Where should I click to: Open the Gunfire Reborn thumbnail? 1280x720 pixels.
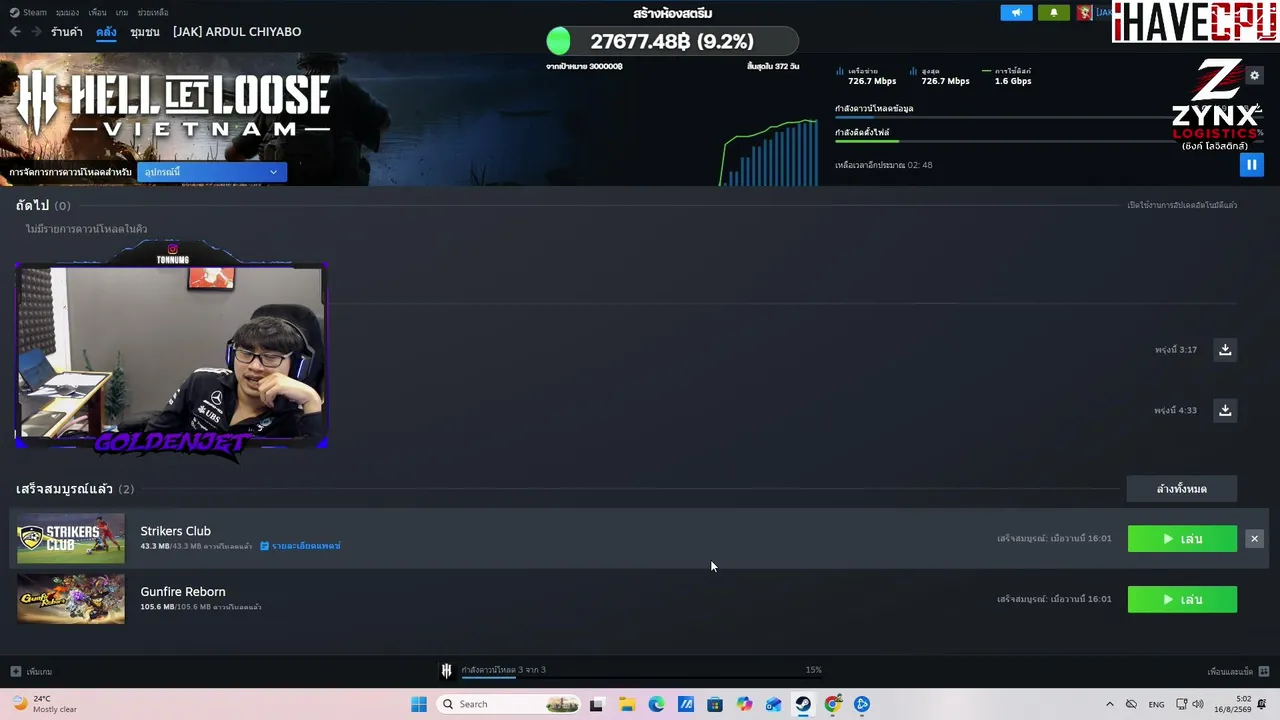click(71, 599)
